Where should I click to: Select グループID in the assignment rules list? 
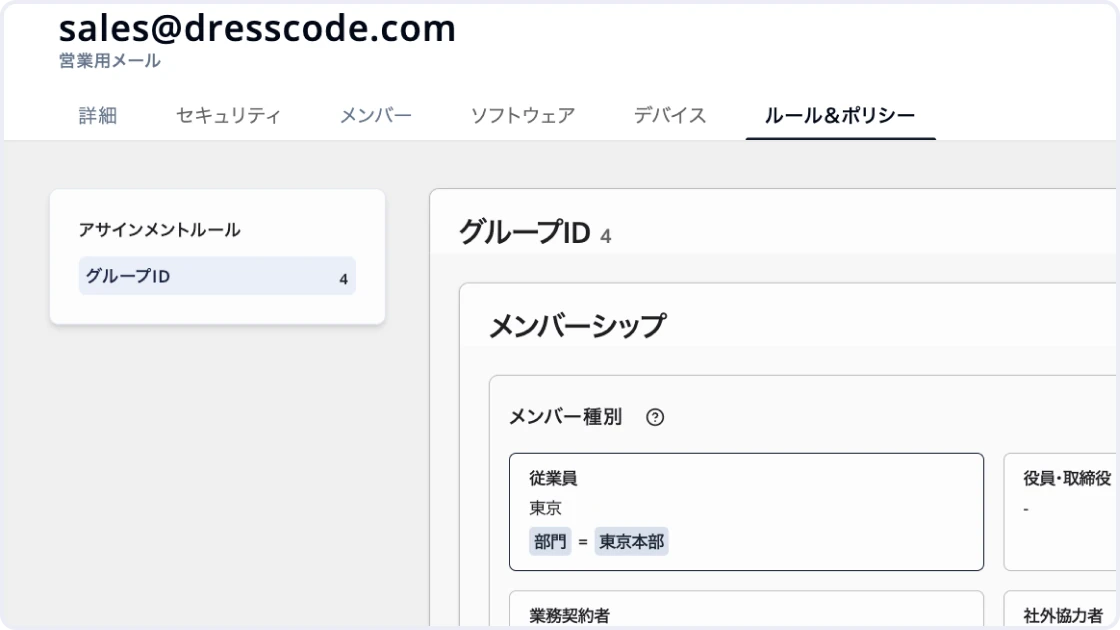click(217, 276)
